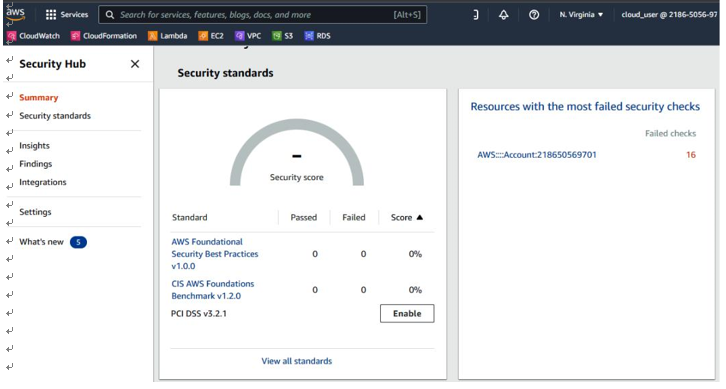Open the cloud_user account menu
726x389 pixels.
[x=669, y=15]
